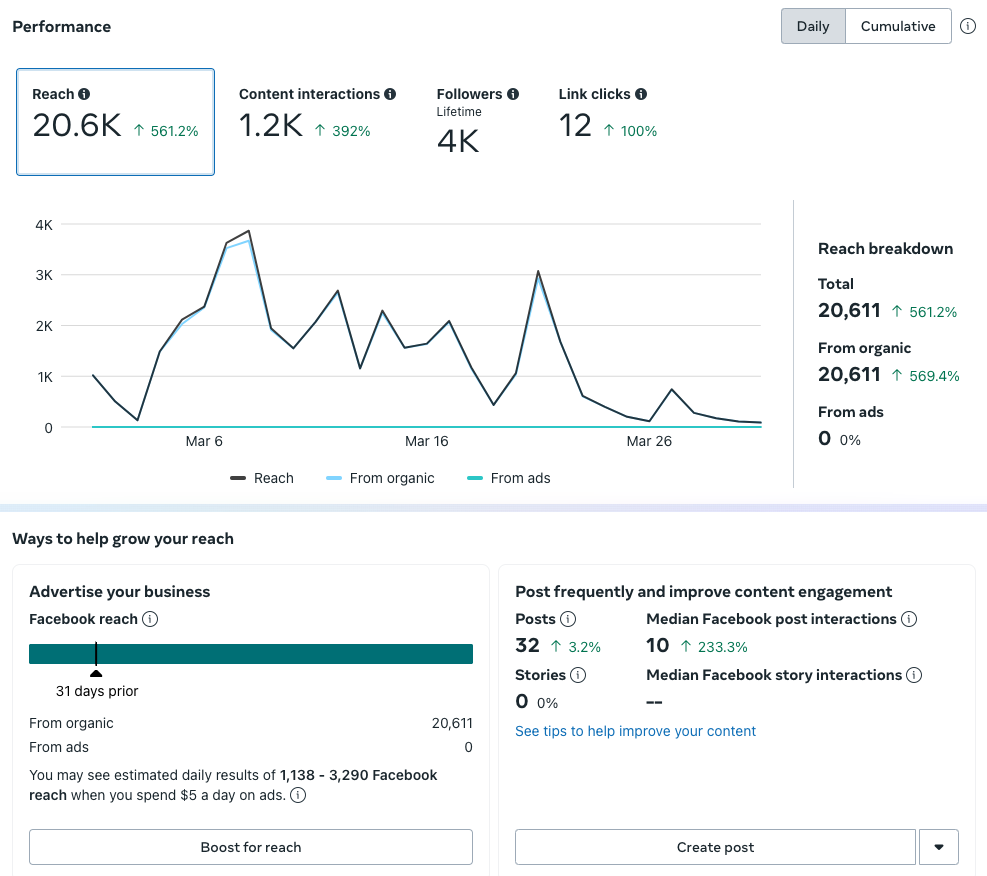Open info for Median Facebook story interactions
Viewport: 987px width, 876px height.
coord(914,675)
